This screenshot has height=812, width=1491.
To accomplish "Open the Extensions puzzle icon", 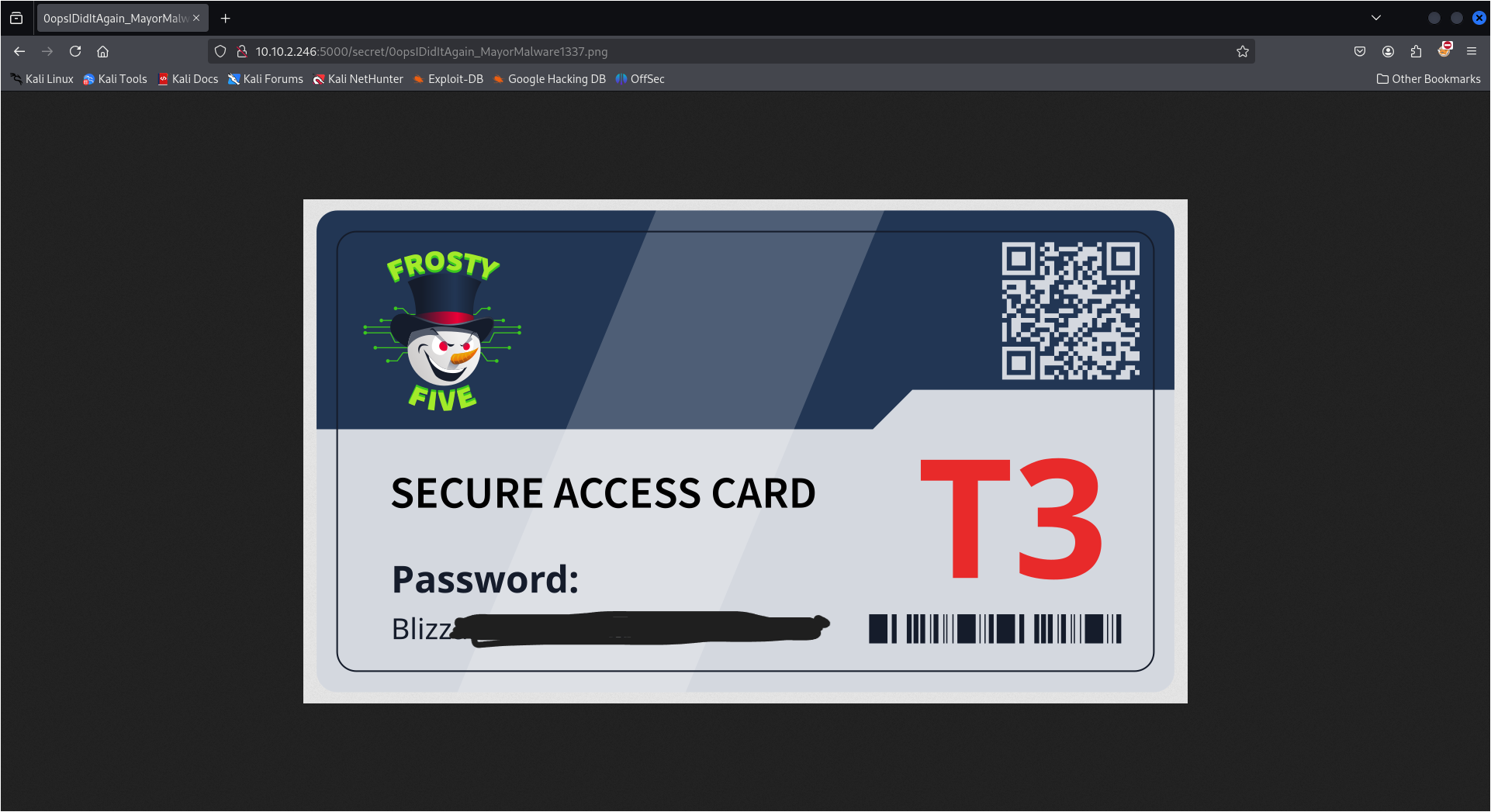I will [1416, 51].
